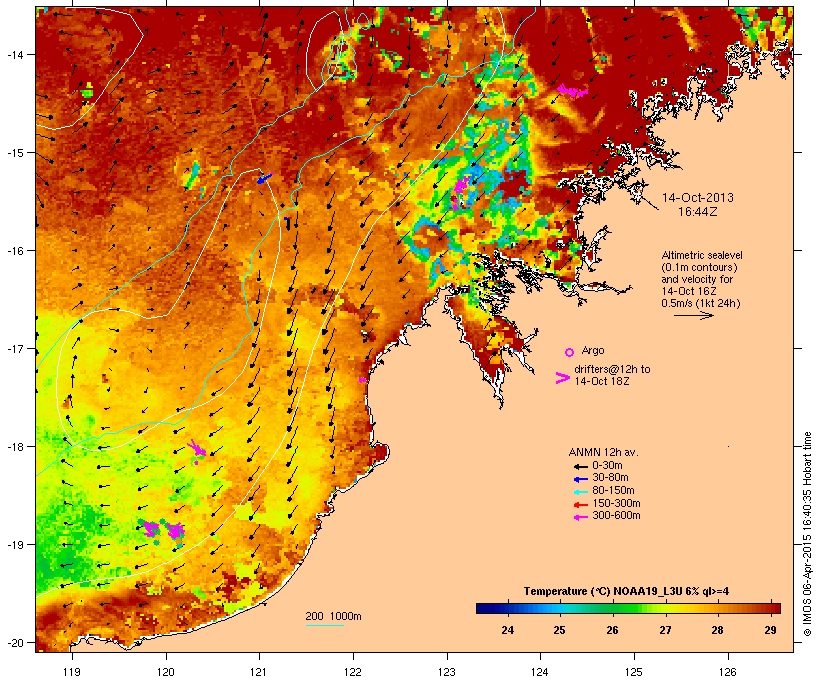This screenshot has height=680, width=820.
Task: Click the longitude axis label 122
Action: (x=353, y=672)
